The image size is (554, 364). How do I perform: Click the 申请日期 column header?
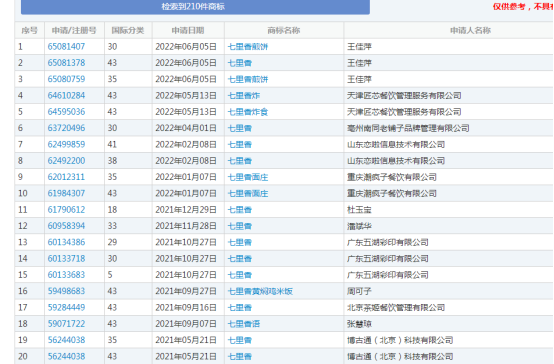pyautogui.click(x=188, y=30)
